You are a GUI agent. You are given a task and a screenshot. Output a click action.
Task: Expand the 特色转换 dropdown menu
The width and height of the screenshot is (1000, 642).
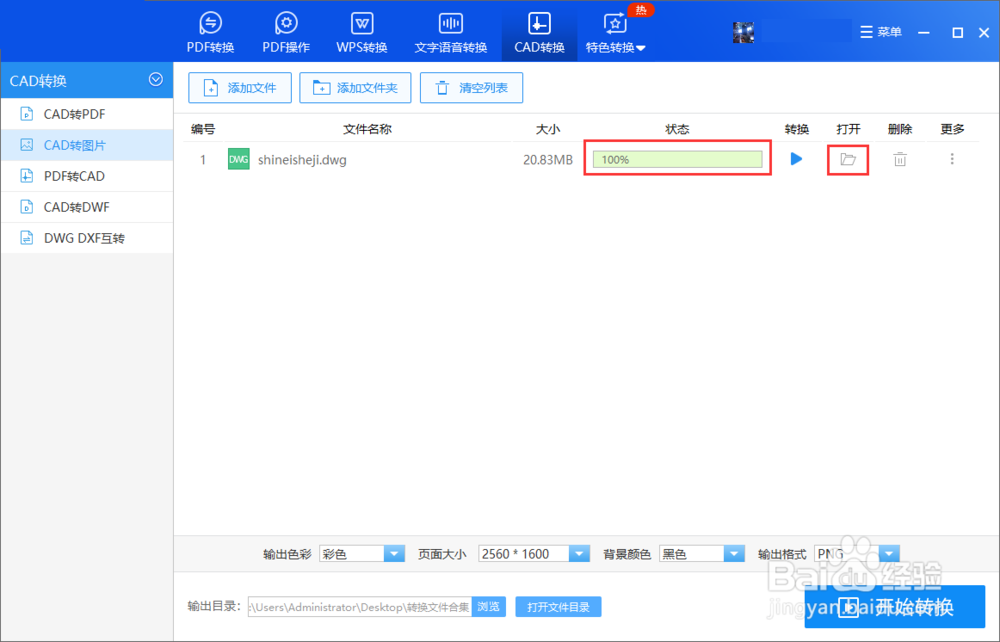615,32
